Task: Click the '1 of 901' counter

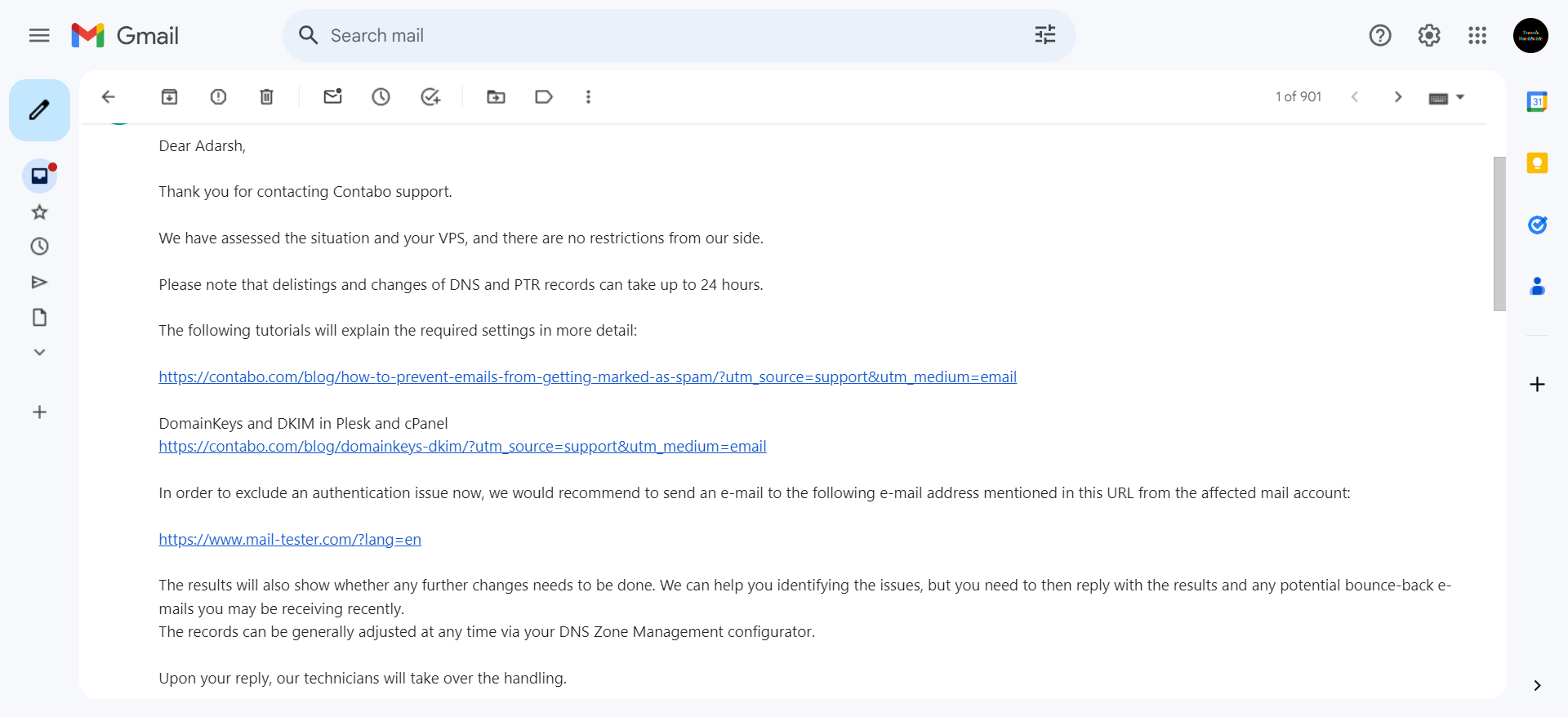Action: [x=1298, y=97]
